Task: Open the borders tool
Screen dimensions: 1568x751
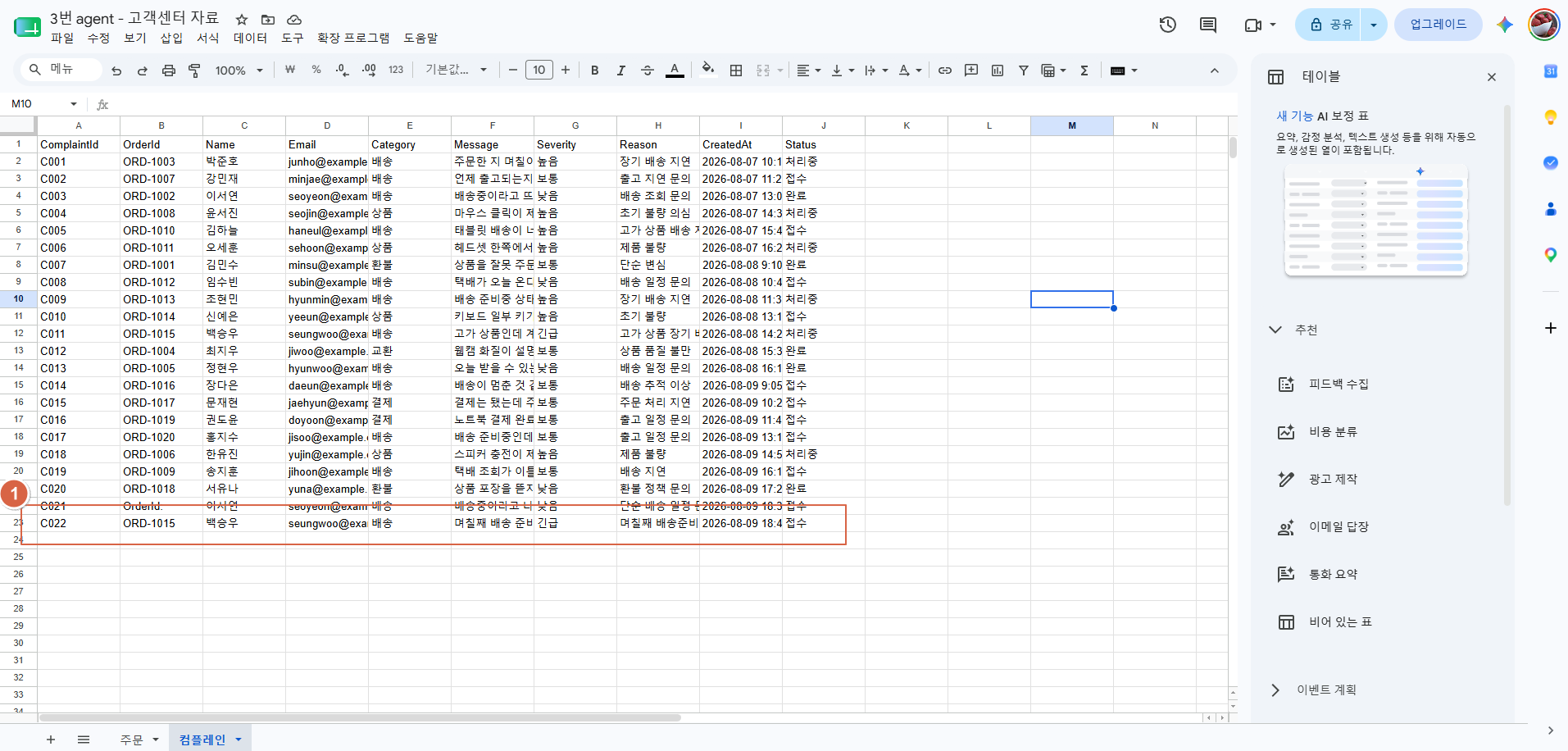Action: [736, 71]
